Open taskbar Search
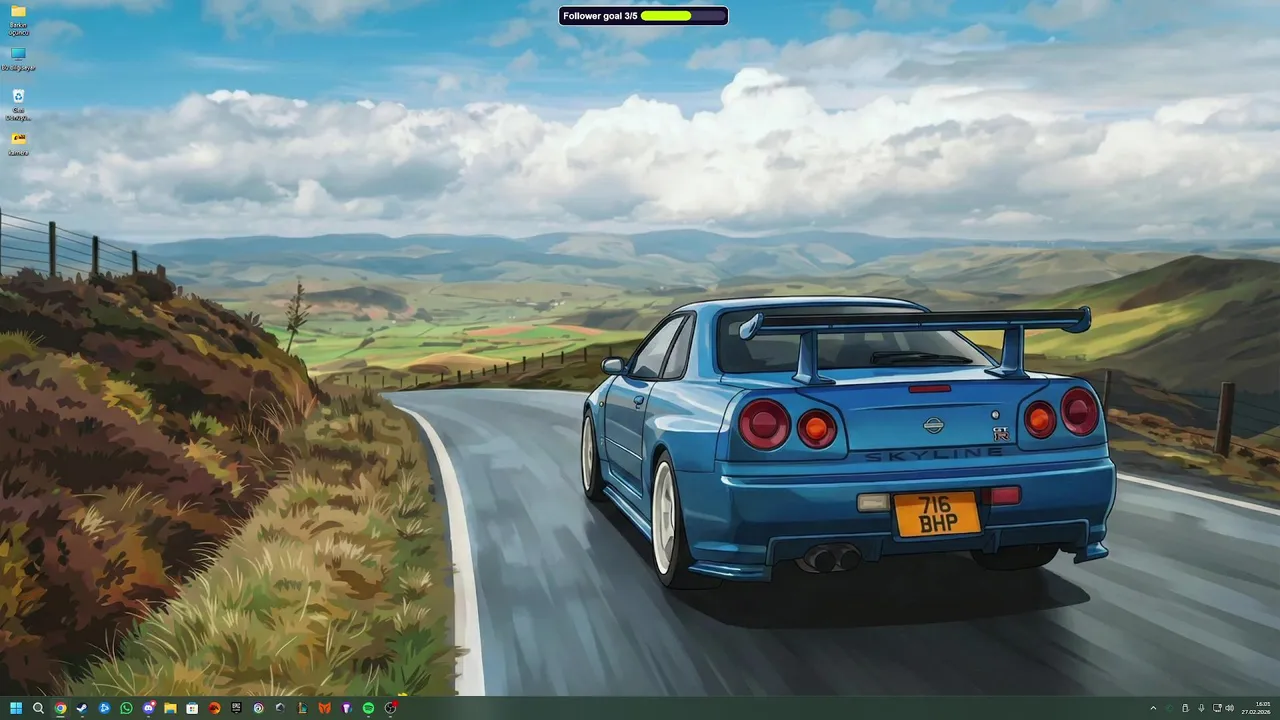Image resolution: width=1280 pixels, height=720 pixels. [38, 708]
